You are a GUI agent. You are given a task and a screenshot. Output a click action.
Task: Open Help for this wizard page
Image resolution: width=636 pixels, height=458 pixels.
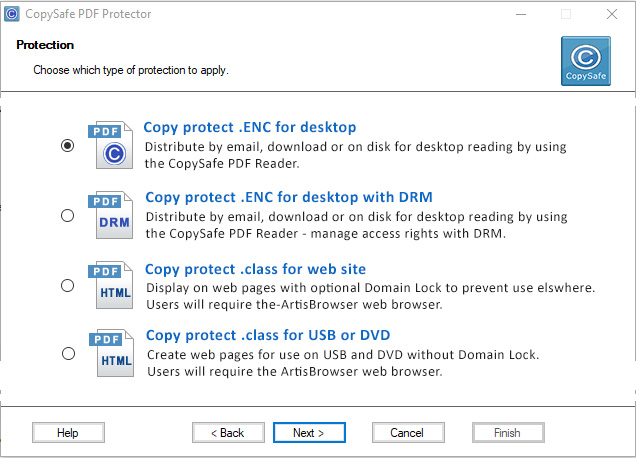tap(68, 433)
